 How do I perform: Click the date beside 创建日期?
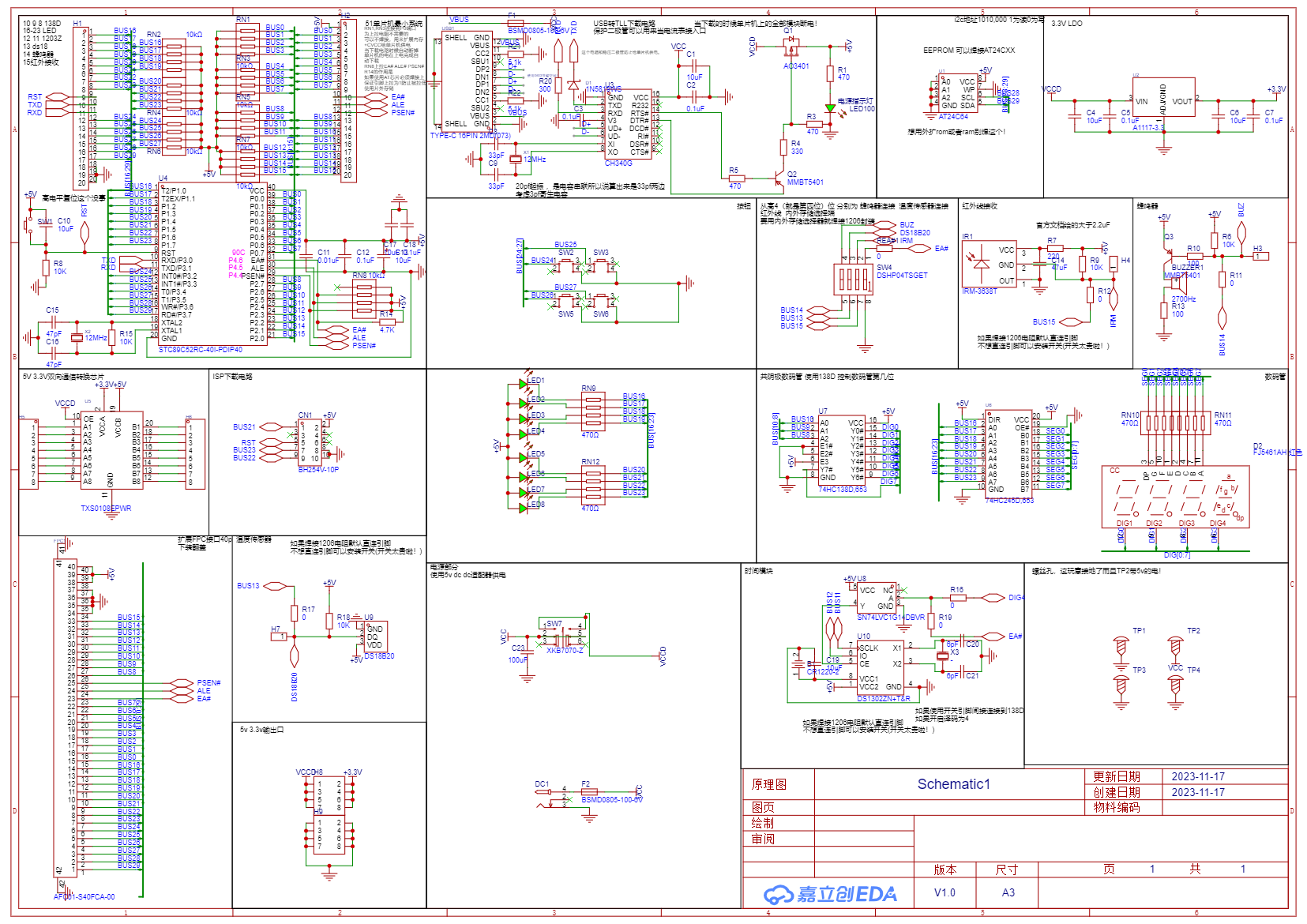click(x=1198, y=792)
